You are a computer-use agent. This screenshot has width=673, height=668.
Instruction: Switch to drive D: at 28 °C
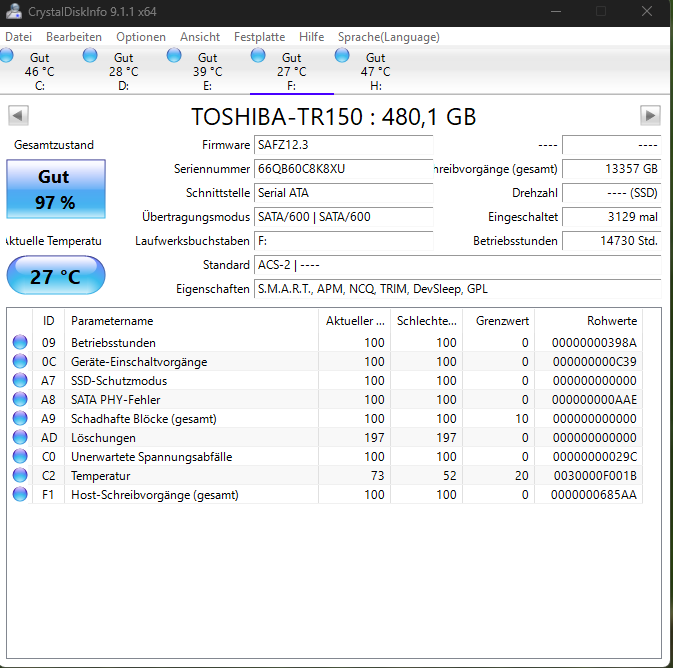pos(123,71)
